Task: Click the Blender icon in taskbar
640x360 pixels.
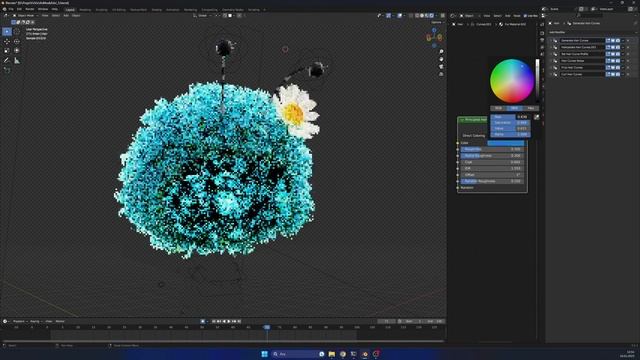Action: click(x=364, y=354)
